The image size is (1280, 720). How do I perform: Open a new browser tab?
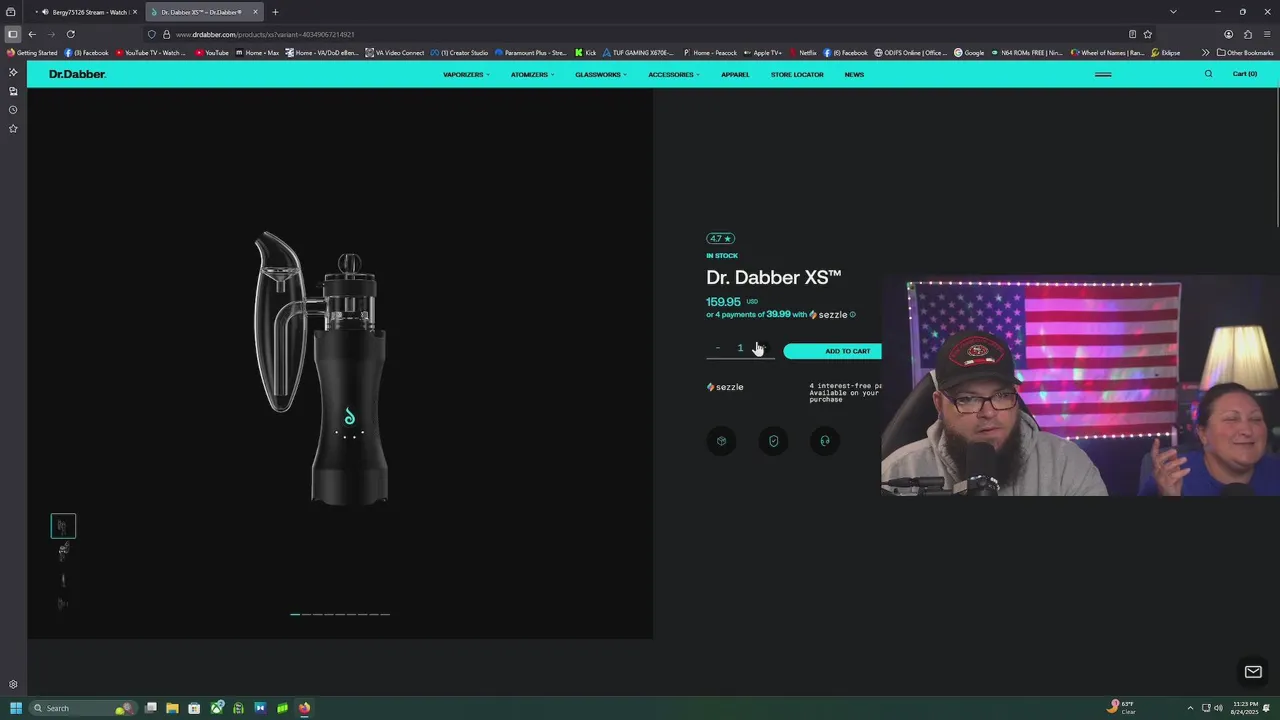[275, 12]
